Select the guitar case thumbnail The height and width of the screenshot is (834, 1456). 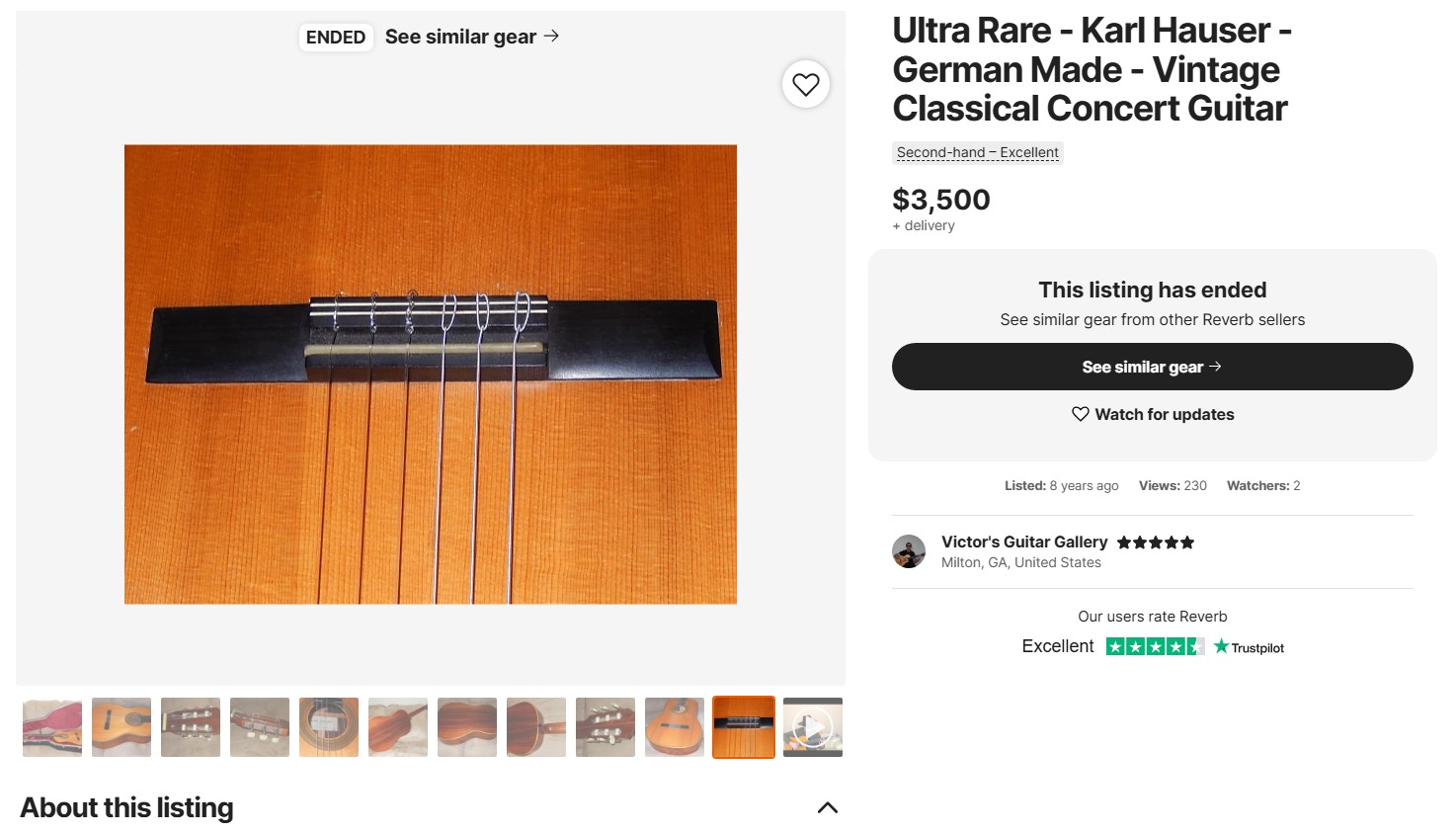tap(52, 727)
